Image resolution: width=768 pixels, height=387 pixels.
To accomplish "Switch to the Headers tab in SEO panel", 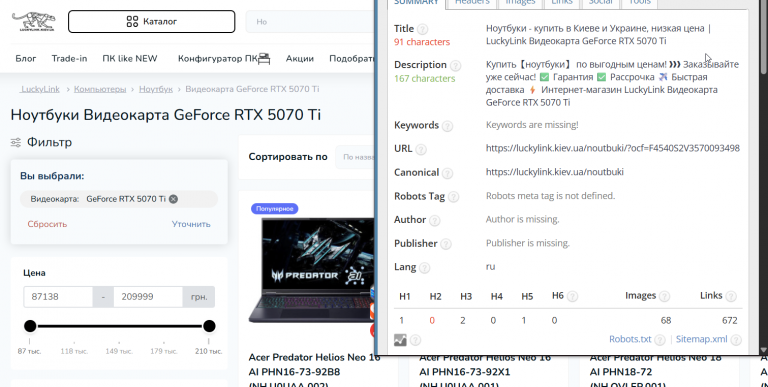I will [x=472, y=2].
